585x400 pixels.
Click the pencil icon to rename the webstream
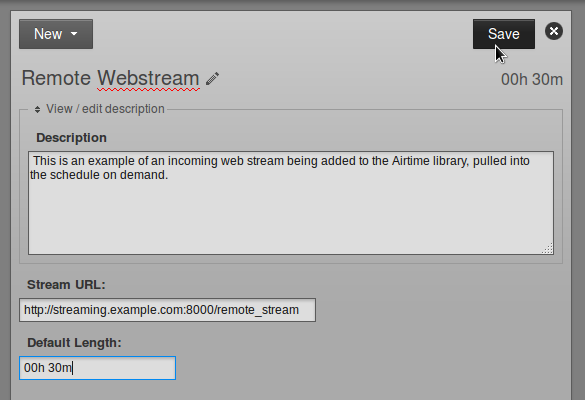coord(212,79)
